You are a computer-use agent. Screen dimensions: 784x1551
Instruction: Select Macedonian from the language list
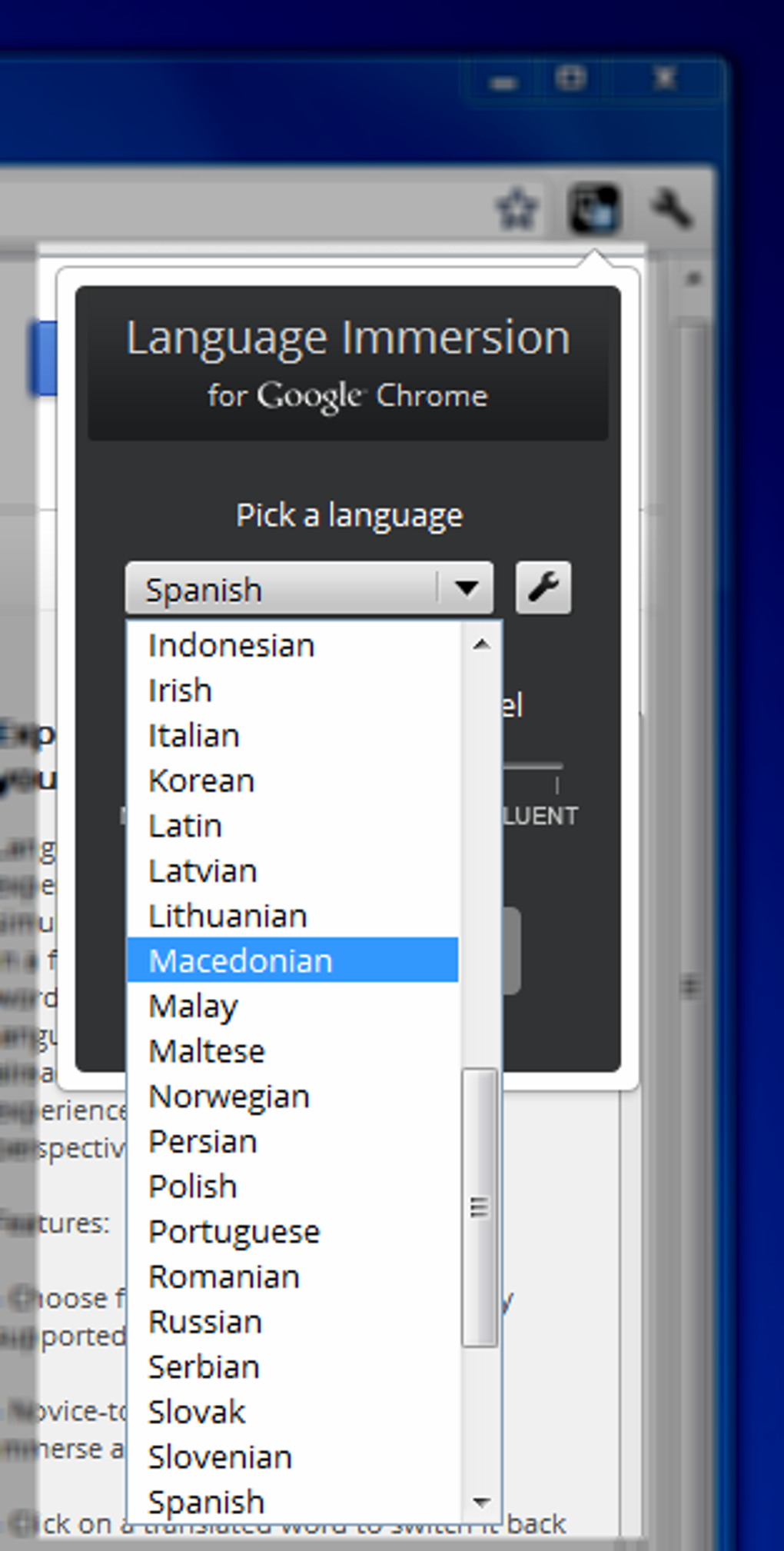click(241, 960)
